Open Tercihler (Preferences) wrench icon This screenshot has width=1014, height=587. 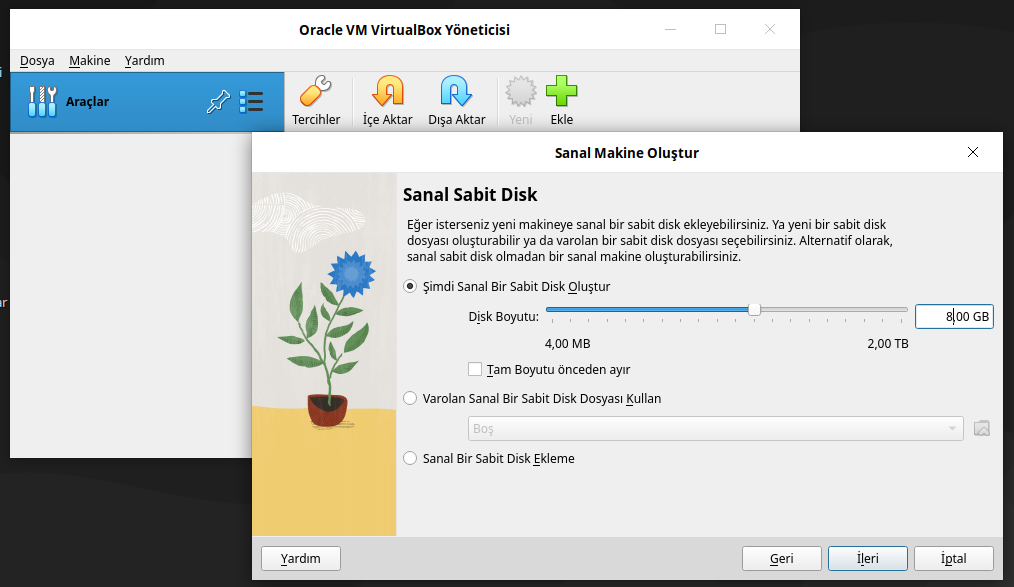[315, 94]
